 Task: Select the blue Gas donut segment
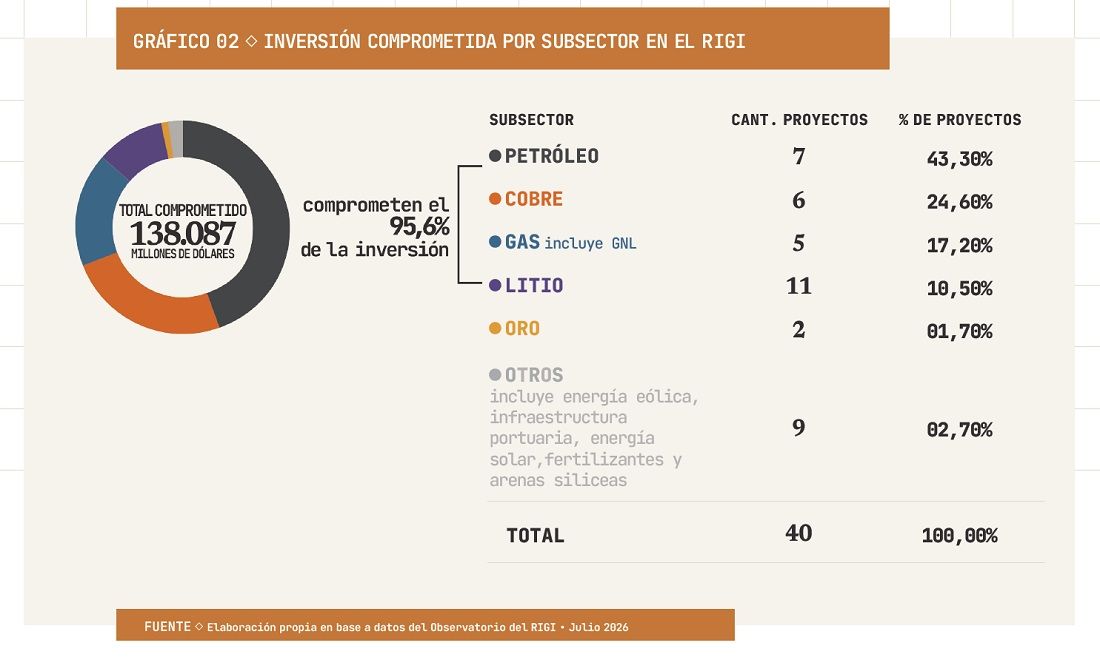[x=95, y=212]
